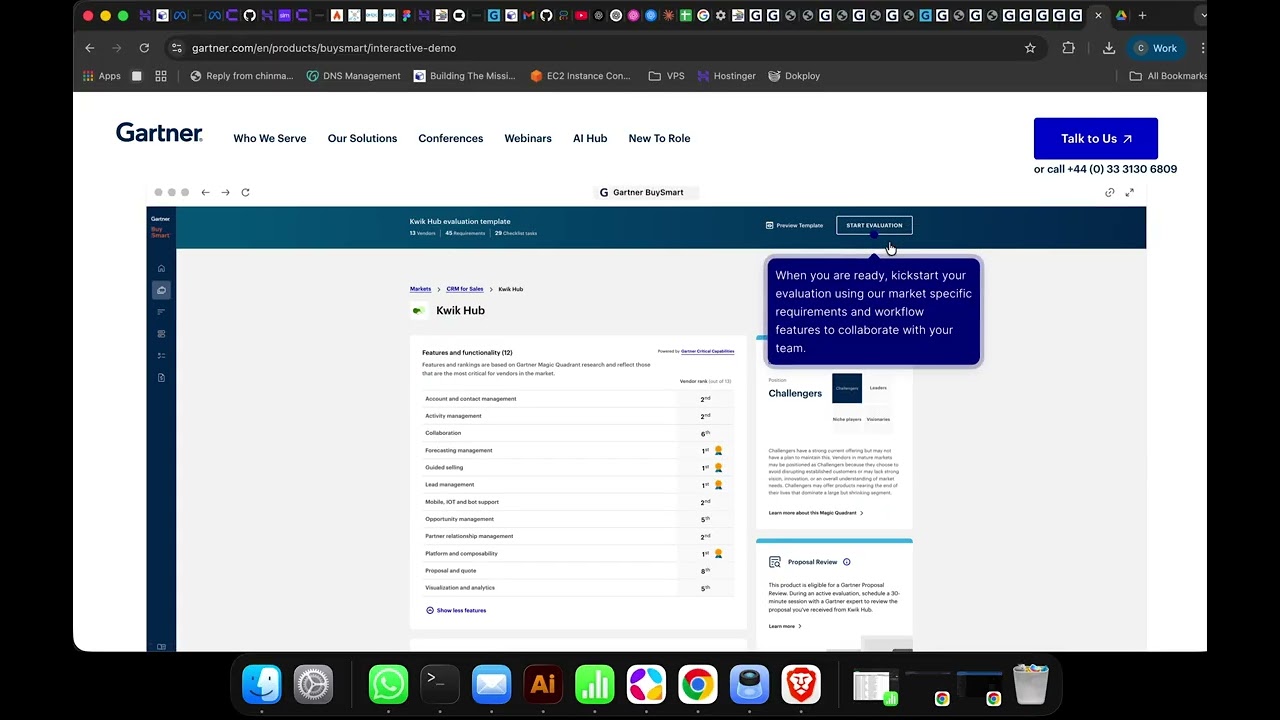Image resolution: width=1280 pixels, height=720 pixels.
Task: Open the Dokploy bookmark
Action: pos(794,76)
